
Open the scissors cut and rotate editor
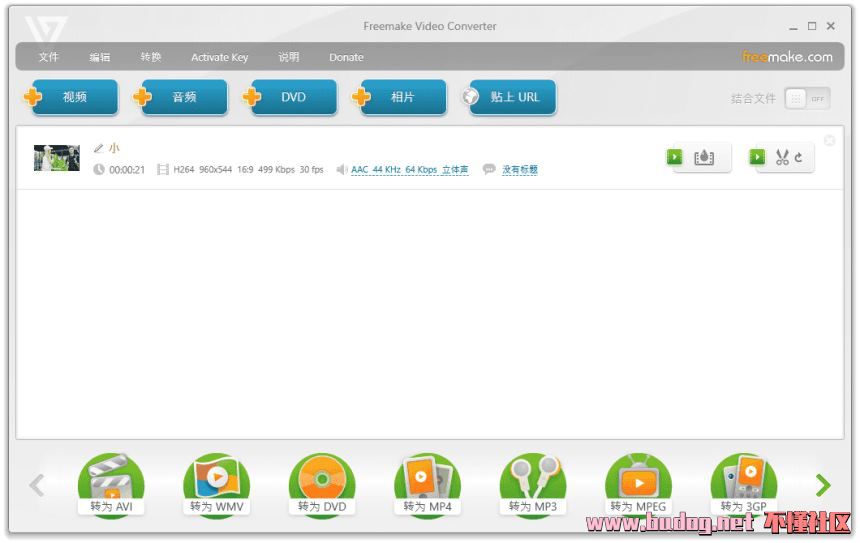782,157
